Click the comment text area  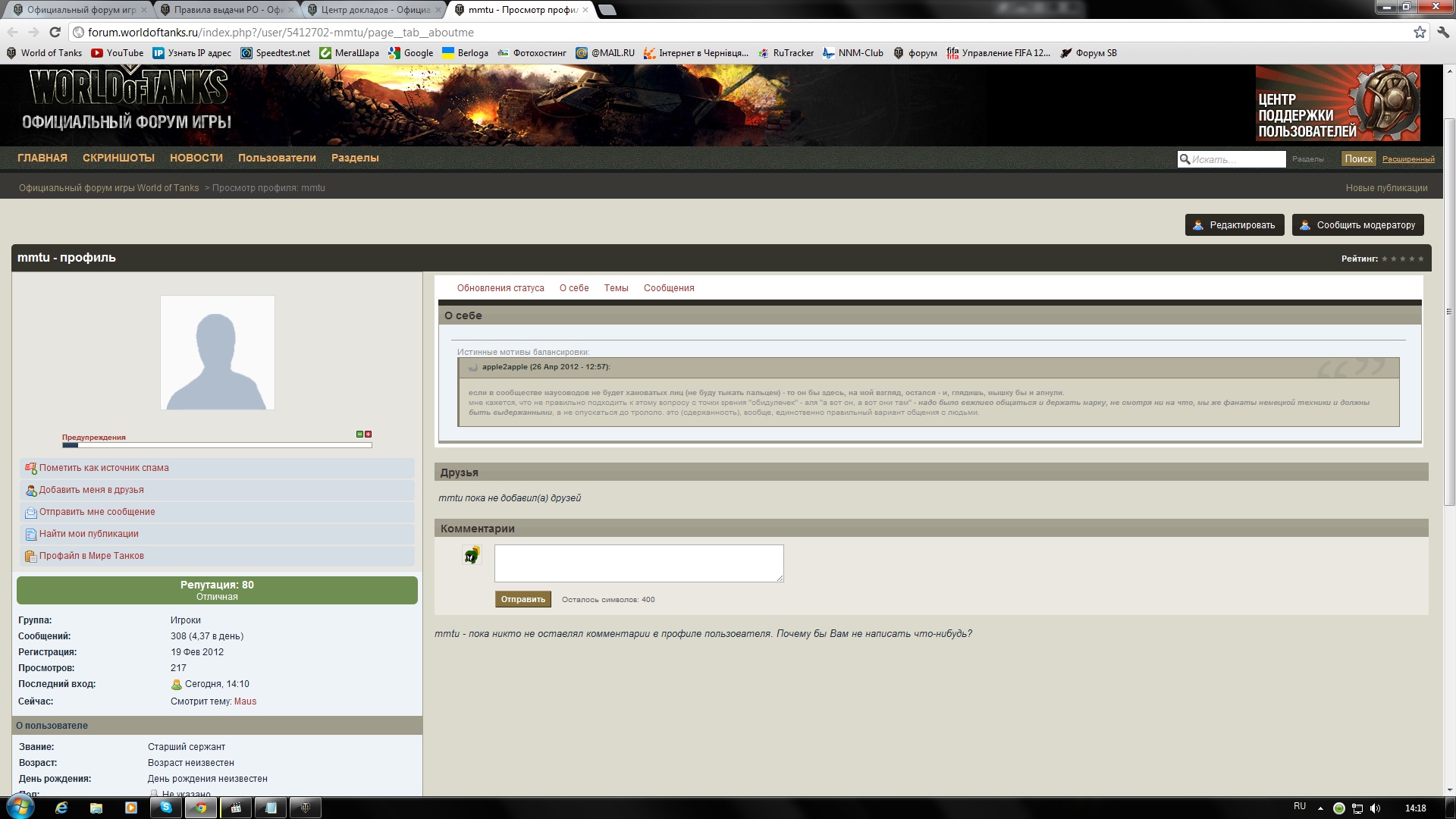(639, 563)
